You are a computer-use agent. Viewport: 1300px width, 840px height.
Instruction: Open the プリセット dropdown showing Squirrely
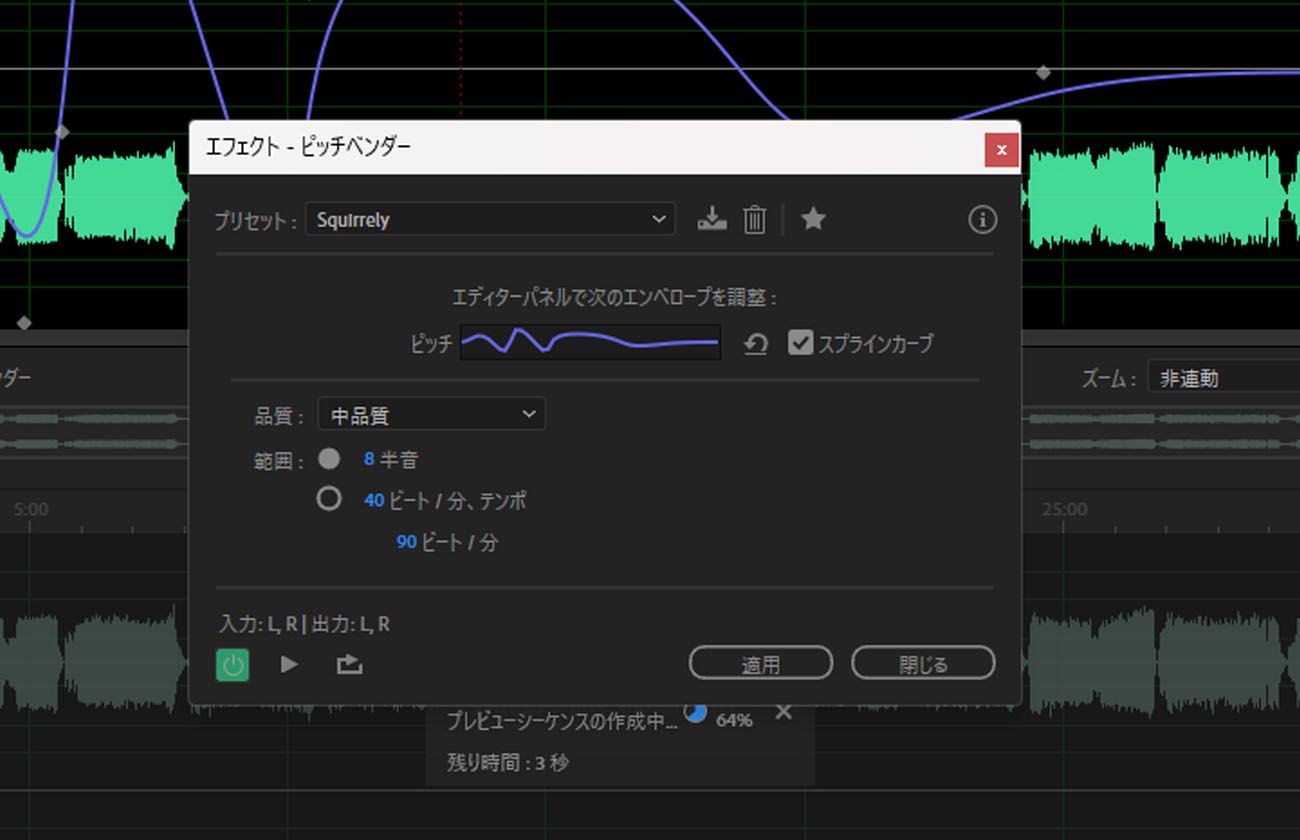(490, 219)
